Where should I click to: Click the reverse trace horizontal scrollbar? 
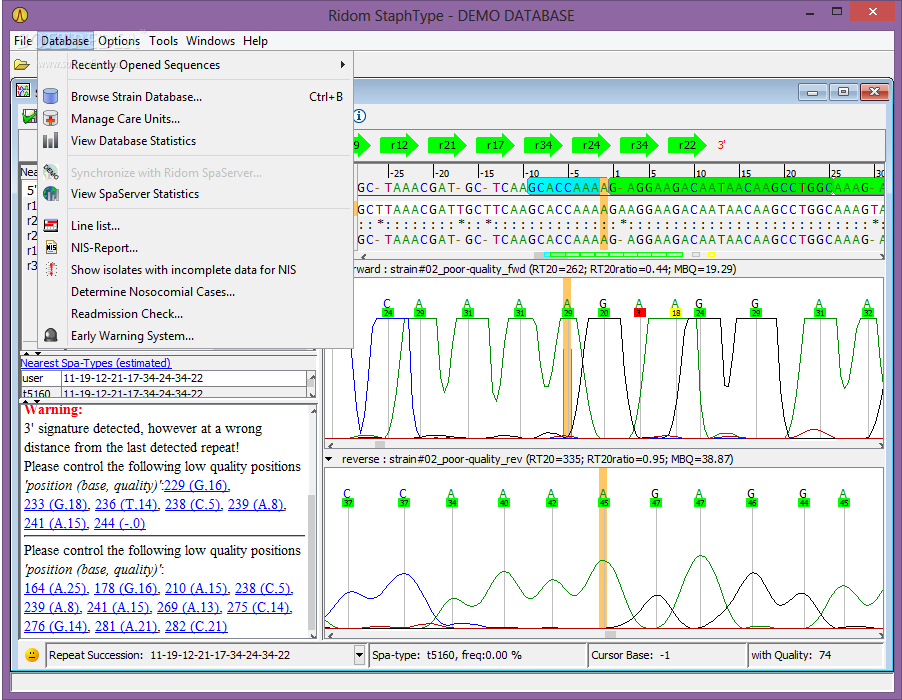[x=604, y=634]
